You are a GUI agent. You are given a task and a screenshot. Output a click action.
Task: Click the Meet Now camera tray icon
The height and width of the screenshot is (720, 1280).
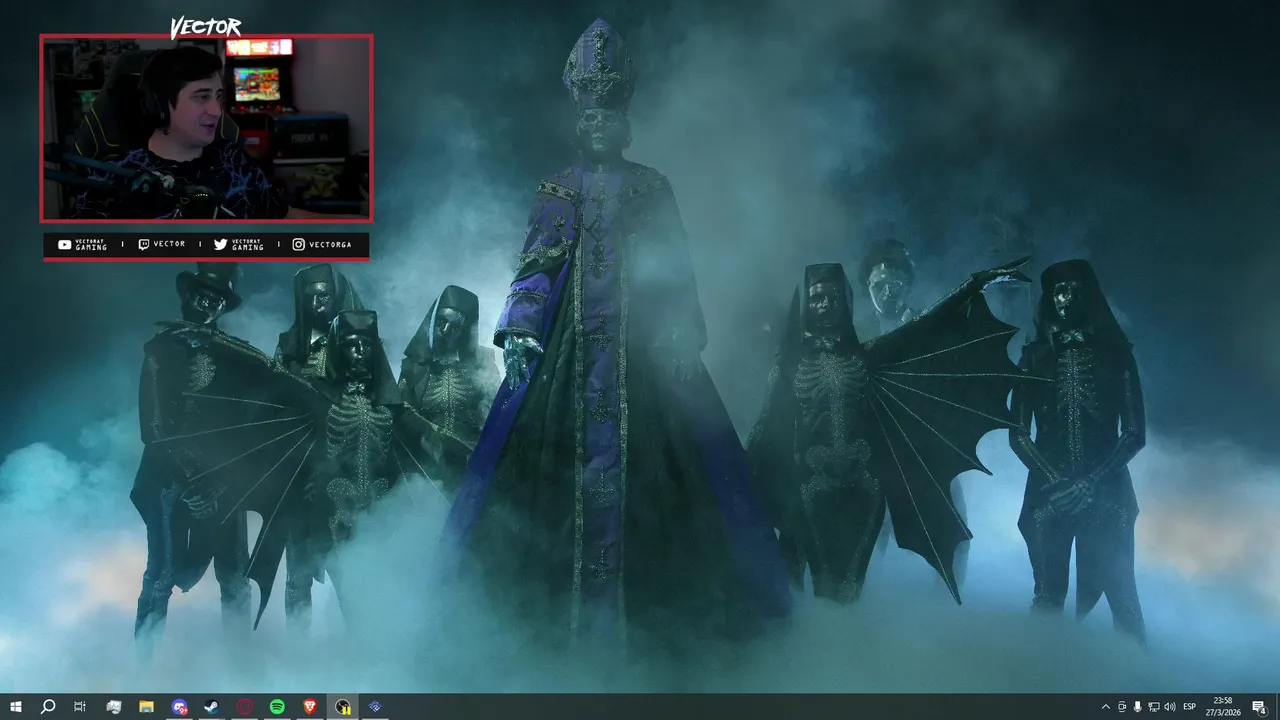pos(1122,707)
